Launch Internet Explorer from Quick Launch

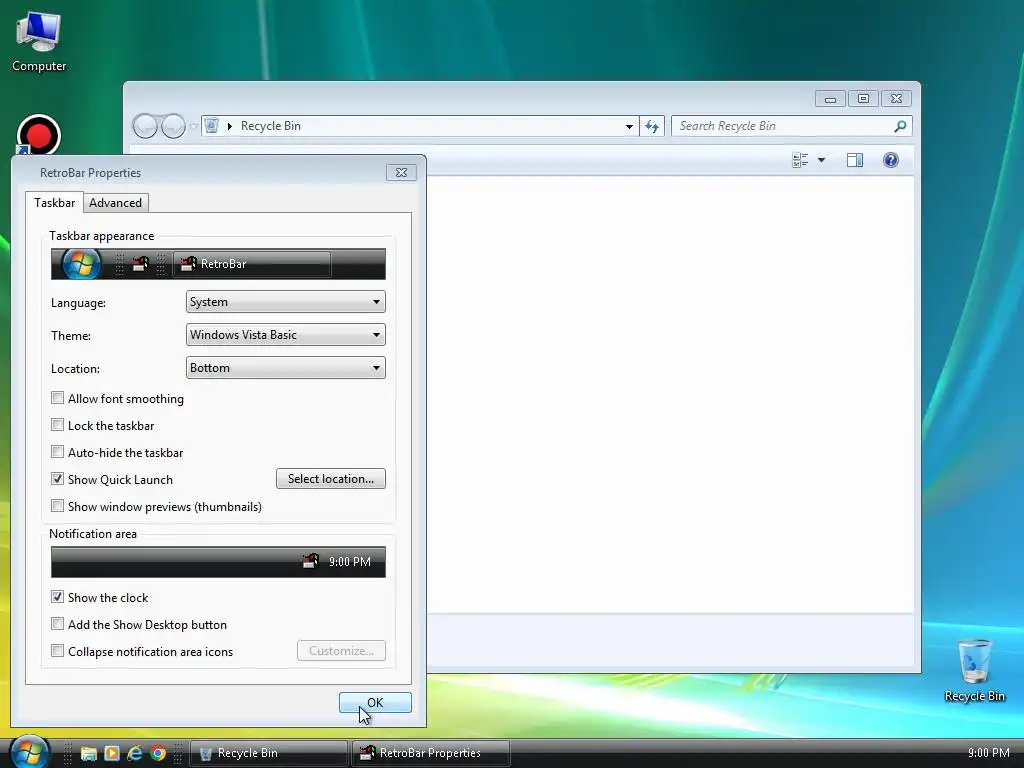tap(135, 753)
